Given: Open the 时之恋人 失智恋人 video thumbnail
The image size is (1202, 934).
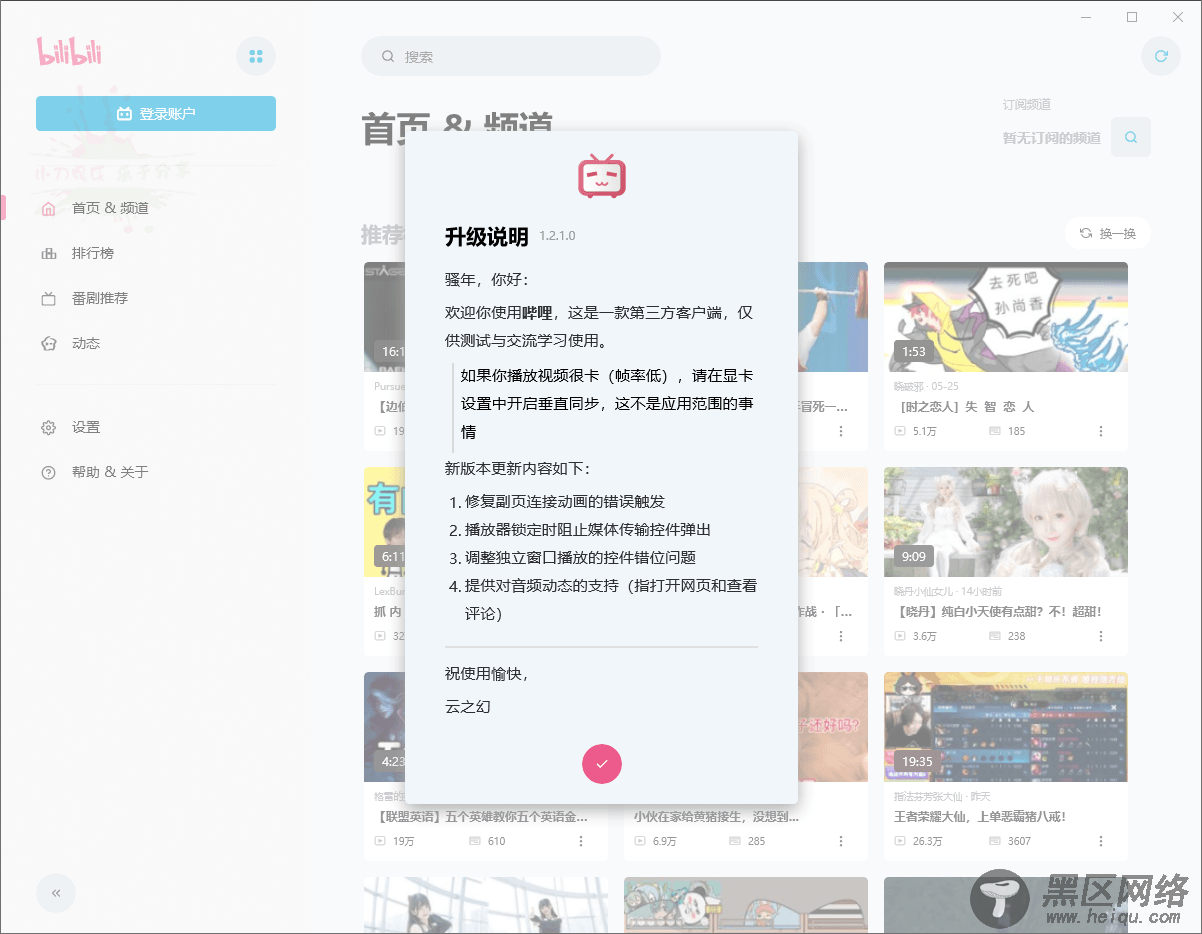Looking at the screenshot, I should [1006, 317].
